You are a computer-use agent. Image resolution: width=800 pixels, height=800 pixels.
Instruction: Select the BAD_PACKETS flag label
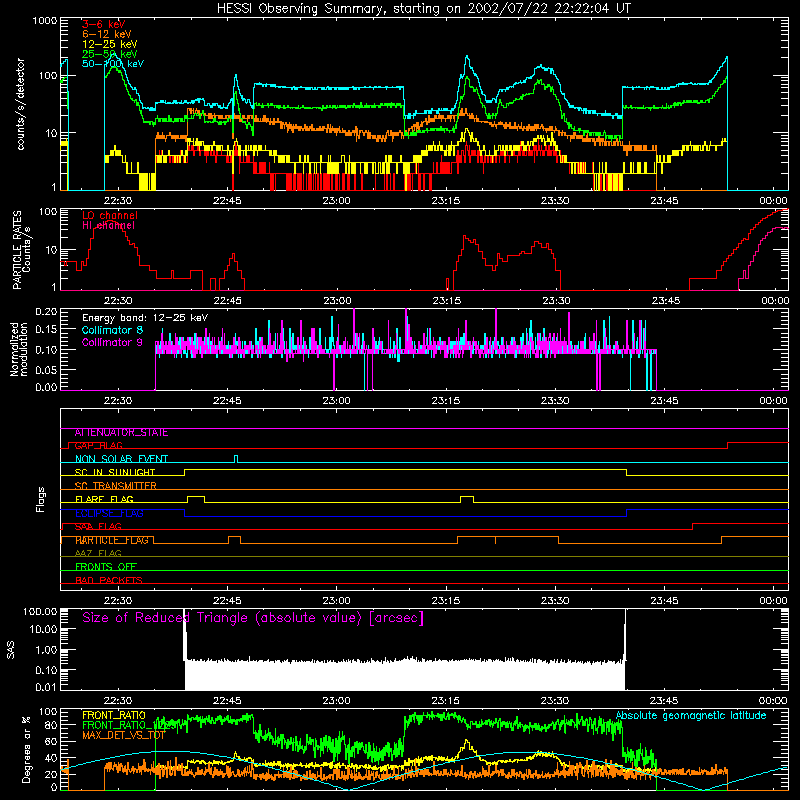tap(109, 581)
